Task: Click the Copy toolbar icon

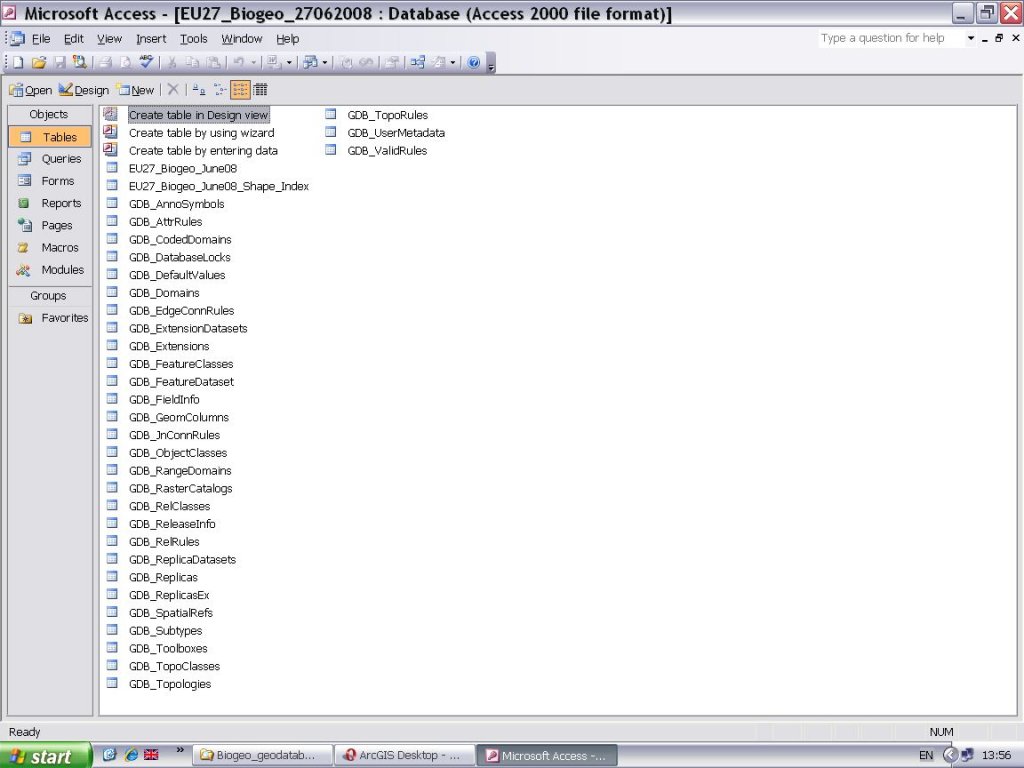Action: coord(192,62)
